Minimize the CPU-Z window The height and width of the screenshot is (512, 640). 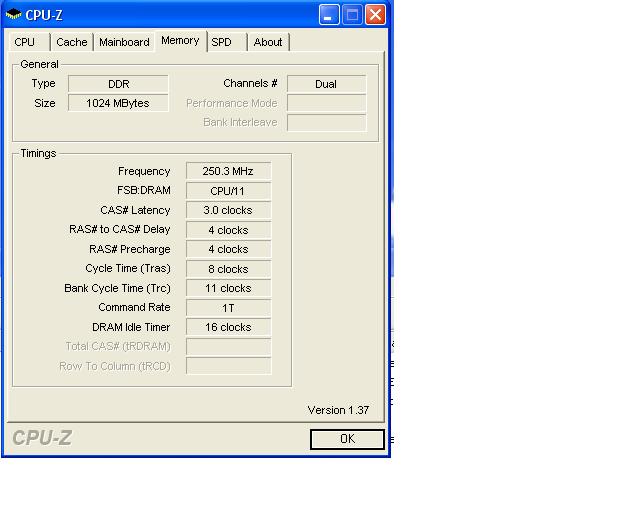pos(329,15)
